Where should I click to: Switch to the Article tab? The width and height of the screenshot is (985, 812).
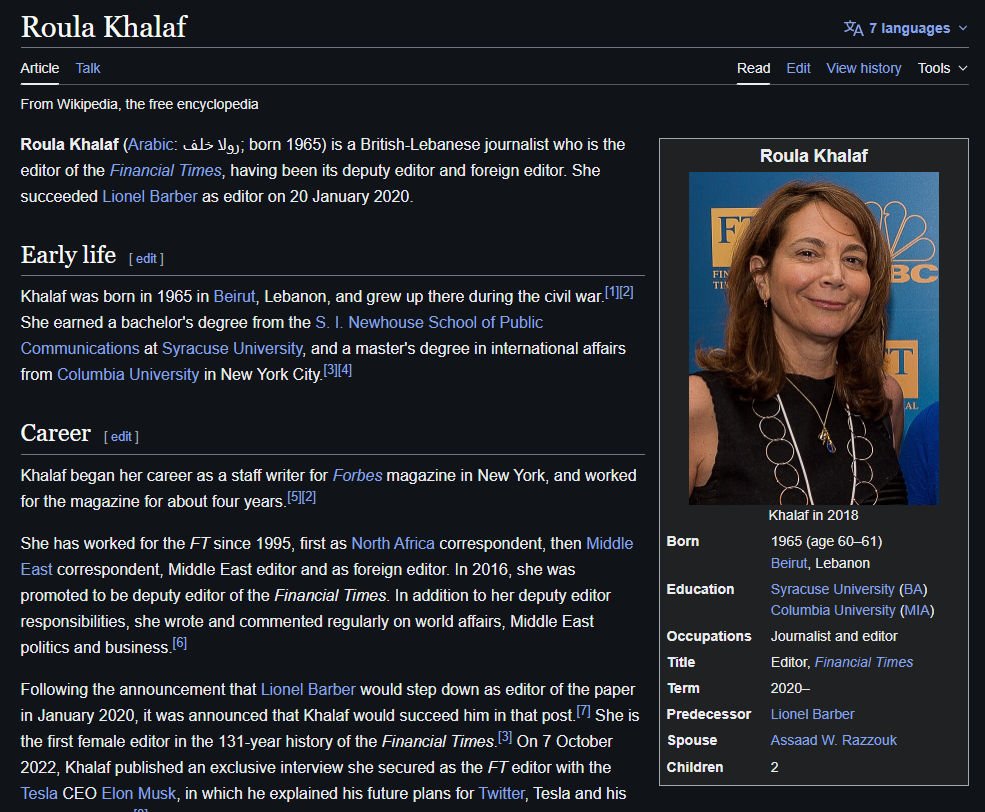pos(40,68)
